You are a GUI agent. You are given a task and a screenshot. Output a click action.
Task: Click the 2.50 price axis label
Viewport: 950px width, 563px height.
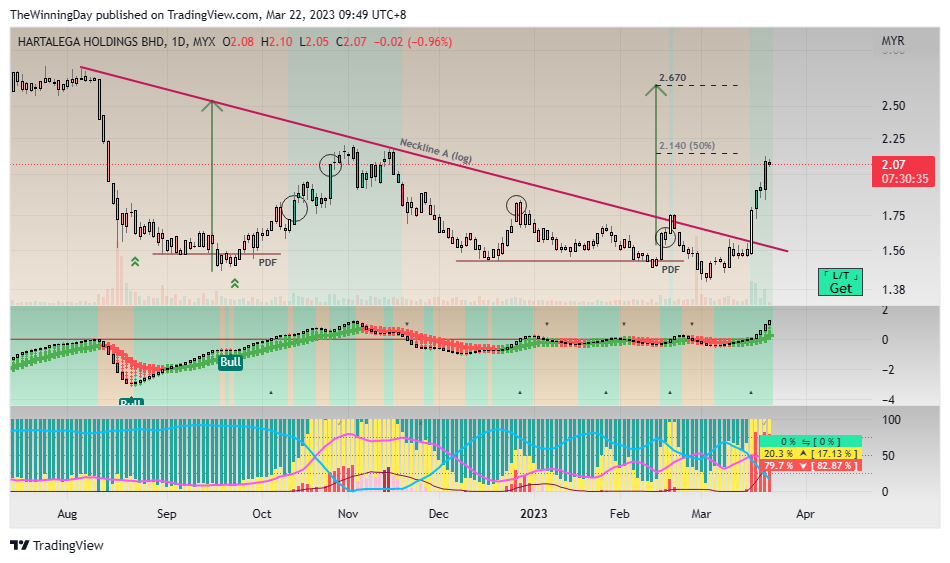pos(893,105)
